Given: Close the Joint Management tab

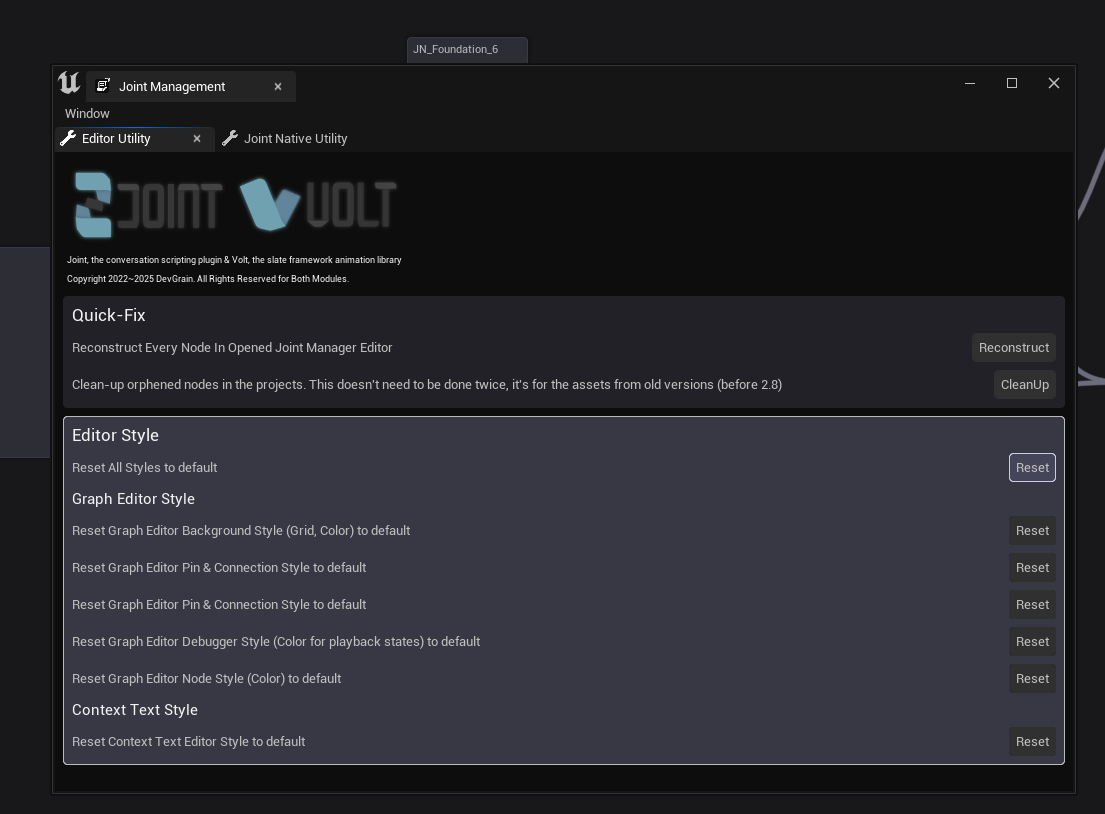Looking at the screenshot, I should [x=278, y=87].
